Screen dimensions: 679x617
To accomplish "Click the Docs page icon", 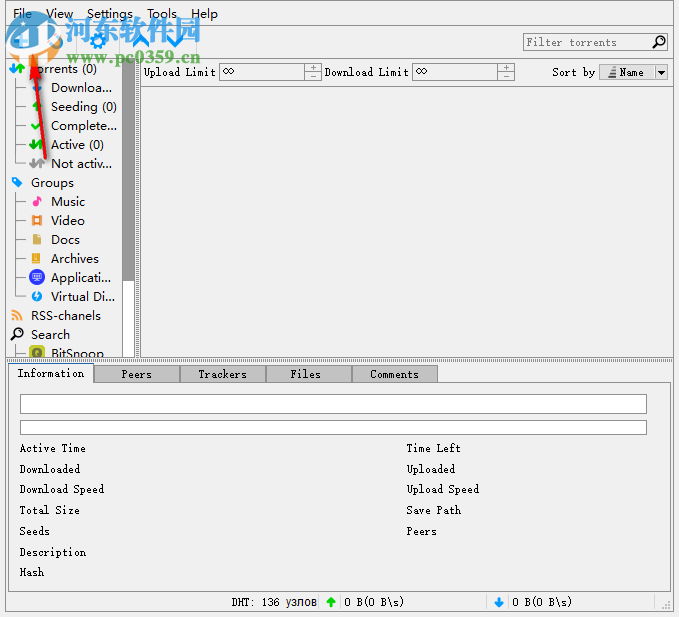I will click(x=37, y=239).
